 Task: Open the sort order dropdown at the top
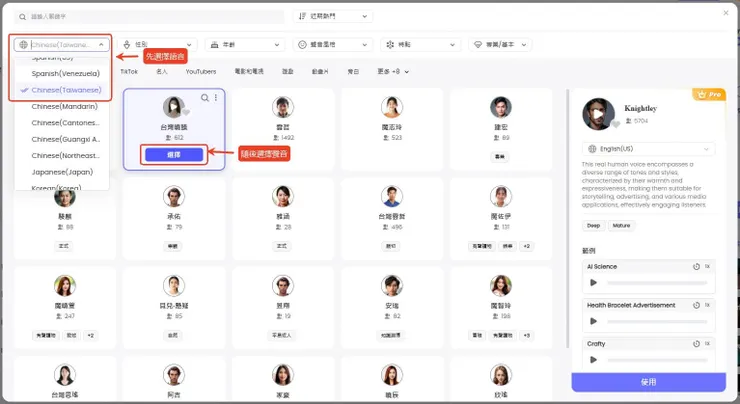click(333, 16)
